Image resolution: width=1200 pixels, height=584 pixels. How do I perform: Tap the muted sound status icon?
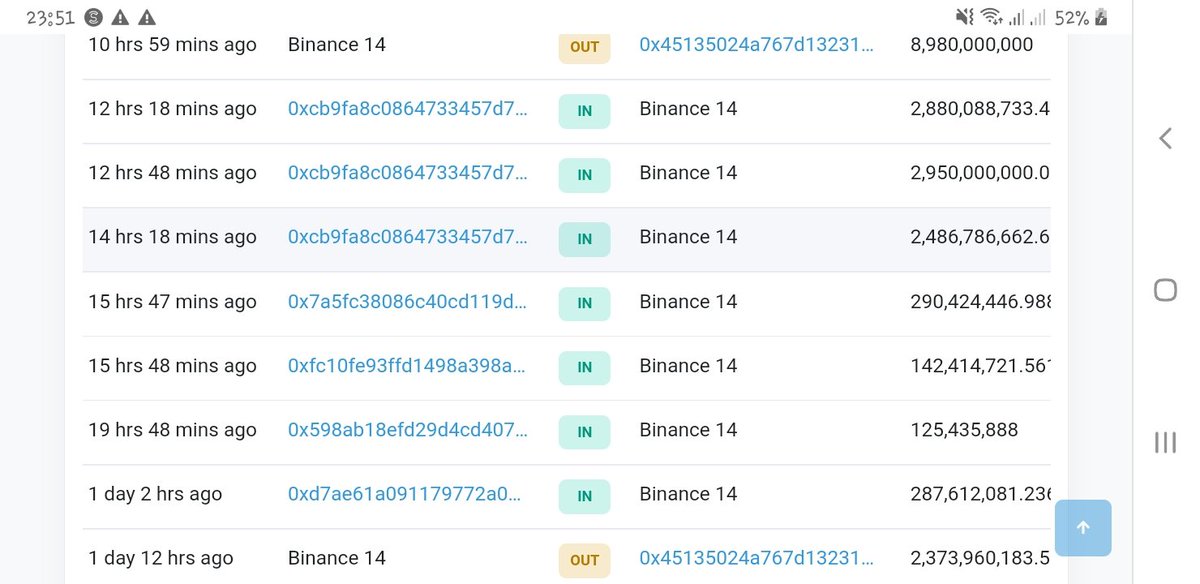pyautogui.click(x=964, y=17)
